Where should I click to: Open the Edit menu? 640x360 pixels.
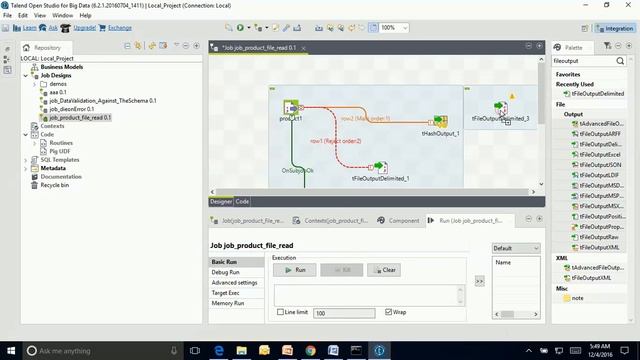point(22,16)
